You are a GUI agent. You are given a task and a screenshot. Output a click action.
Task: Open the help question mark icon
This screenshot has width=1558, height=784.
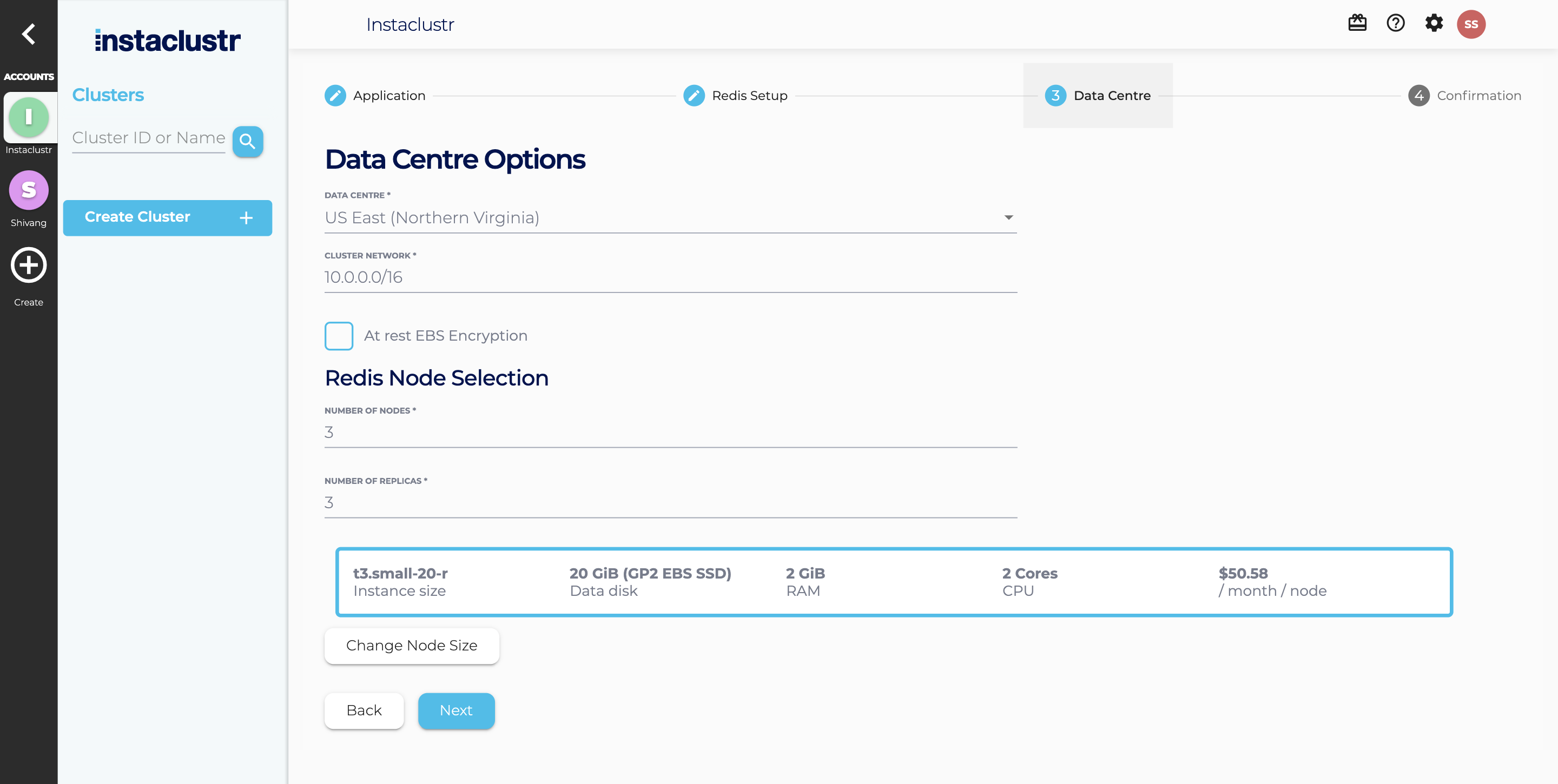pos(1395,24)
